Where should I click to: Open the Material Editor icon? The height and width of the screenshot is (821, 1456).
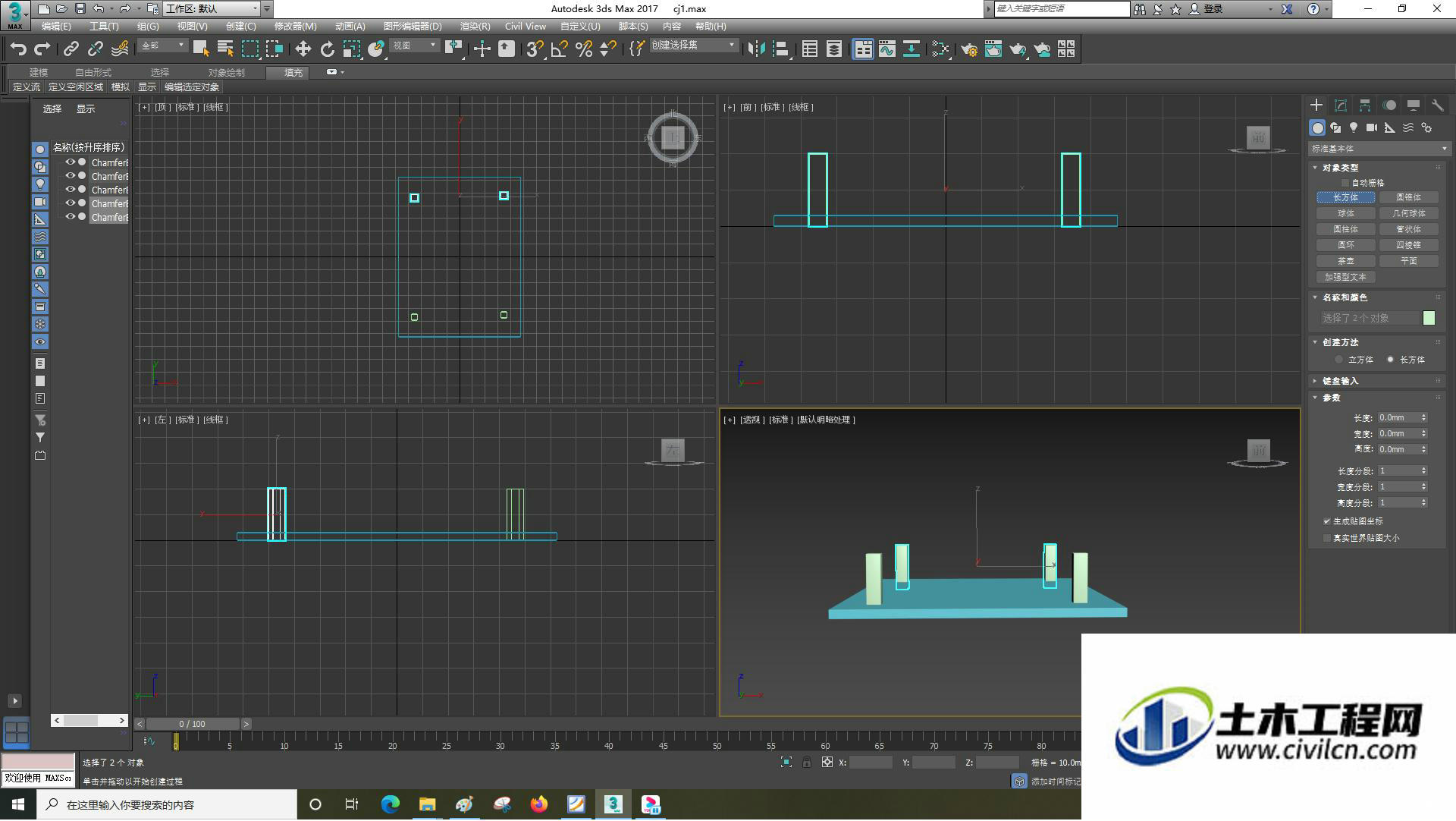940,49
